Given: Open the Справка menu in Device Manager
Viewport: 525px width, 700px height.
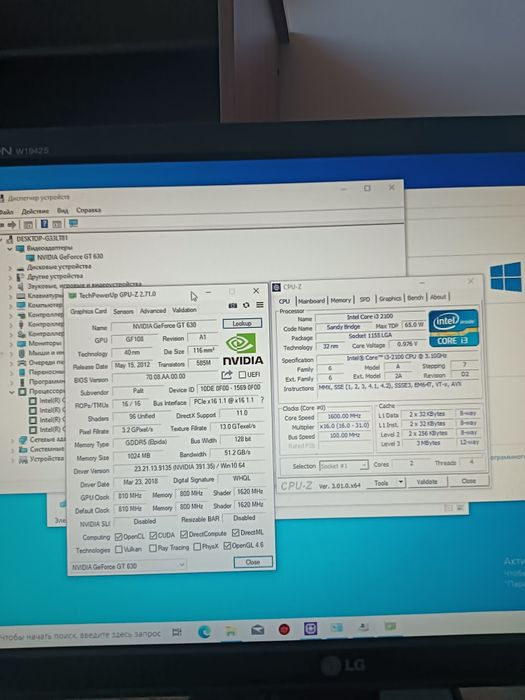Looking at the screenshot, I should click(88, 210).
